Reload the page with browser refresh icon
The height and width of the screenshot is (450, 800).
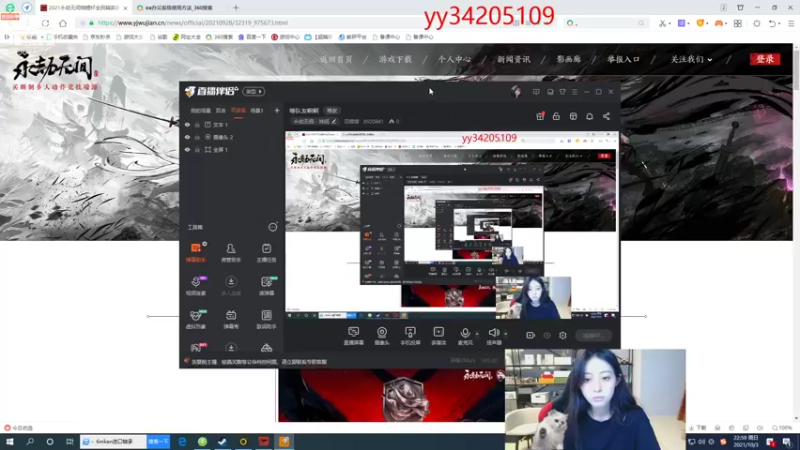(x=45, y=23)
